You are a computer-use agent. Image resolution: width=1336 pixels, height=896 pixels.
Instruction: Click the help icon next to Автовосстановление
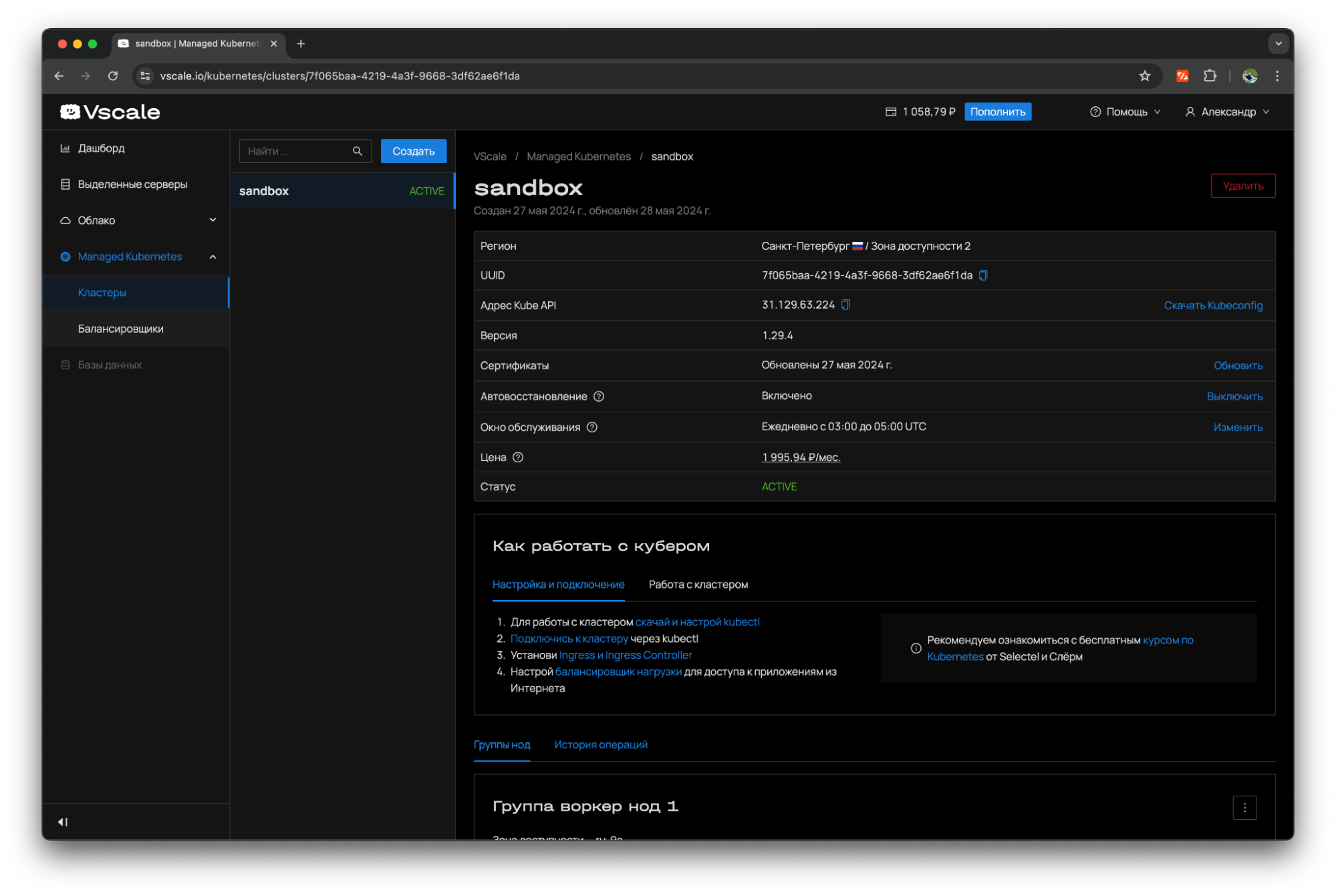pos(599,396)
